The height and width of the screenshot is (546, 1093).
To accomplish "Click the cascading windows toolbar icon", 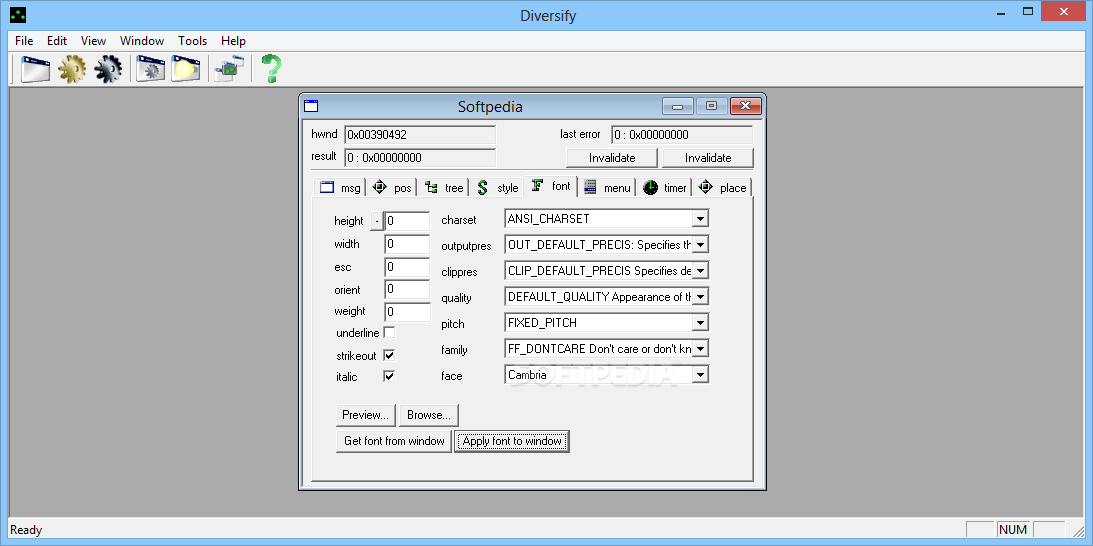I will pos(229,69).
